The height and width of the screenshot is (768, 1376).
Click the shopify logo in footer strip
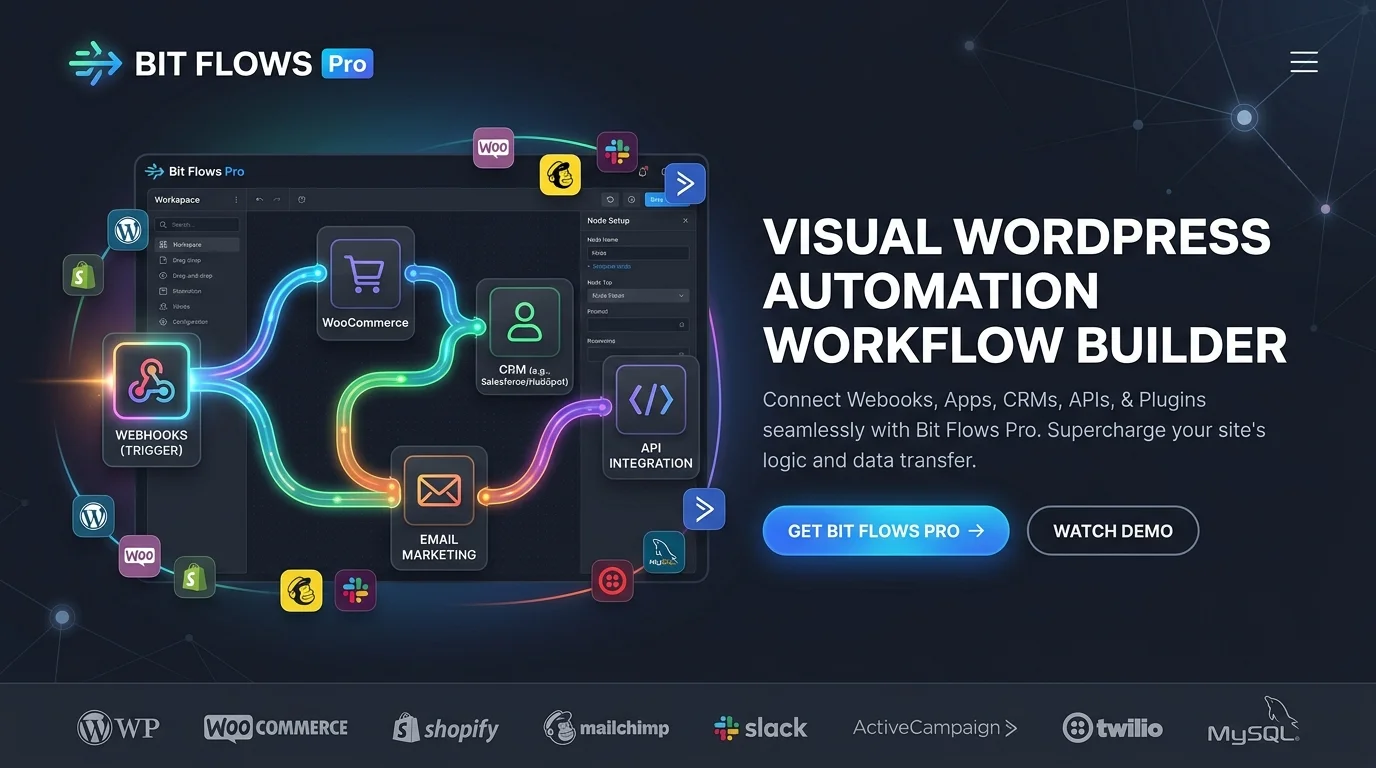(x=446, y=728)
